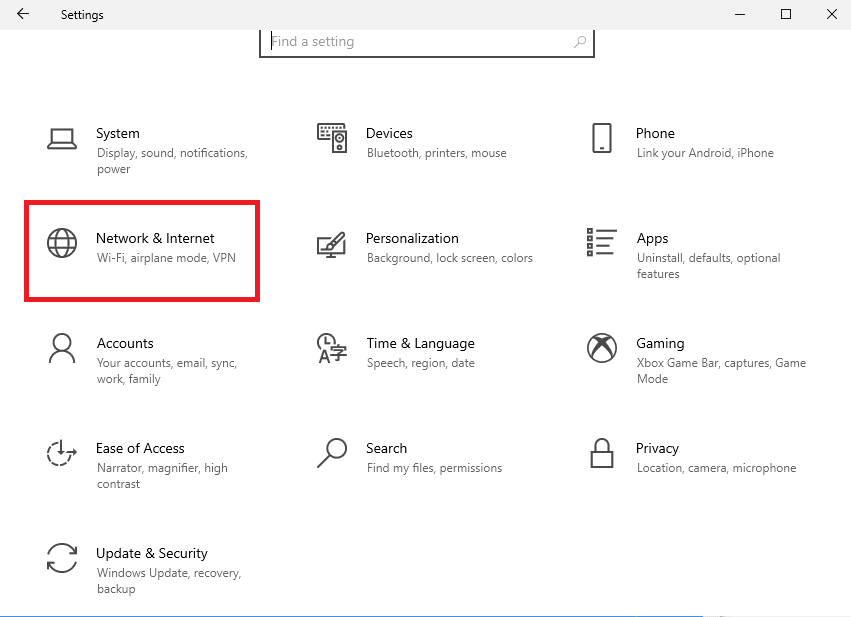The height and width of the screenshot is (617, 851).
Task: Click 'Display, sound, notifications, power' text
Action: click(172, 161)
